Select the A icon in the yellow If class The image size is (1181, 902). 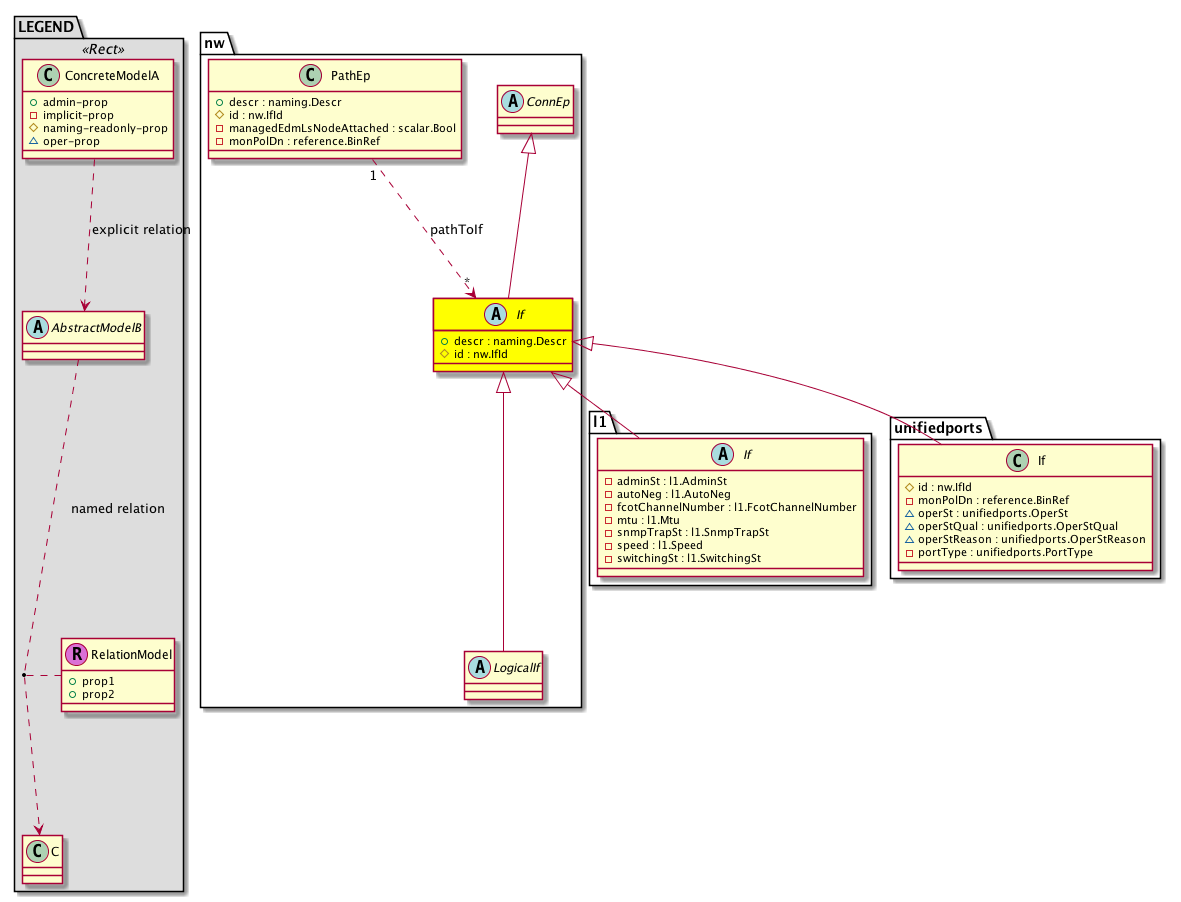[x=492, y=315]
